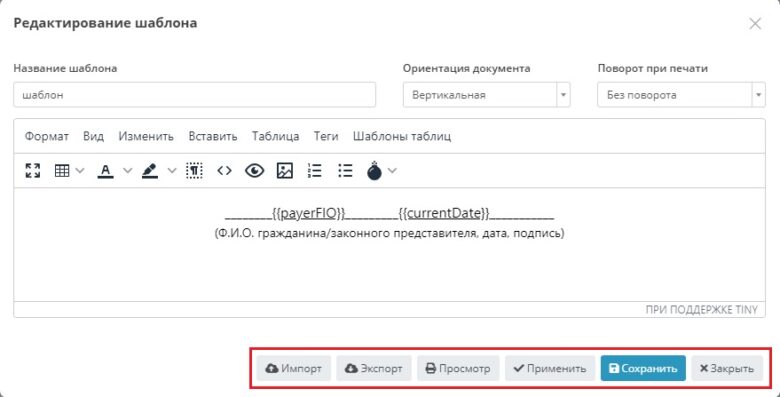Open the Теги menu
The height and width of the screenshot is (397, 780).
(326, 136)
